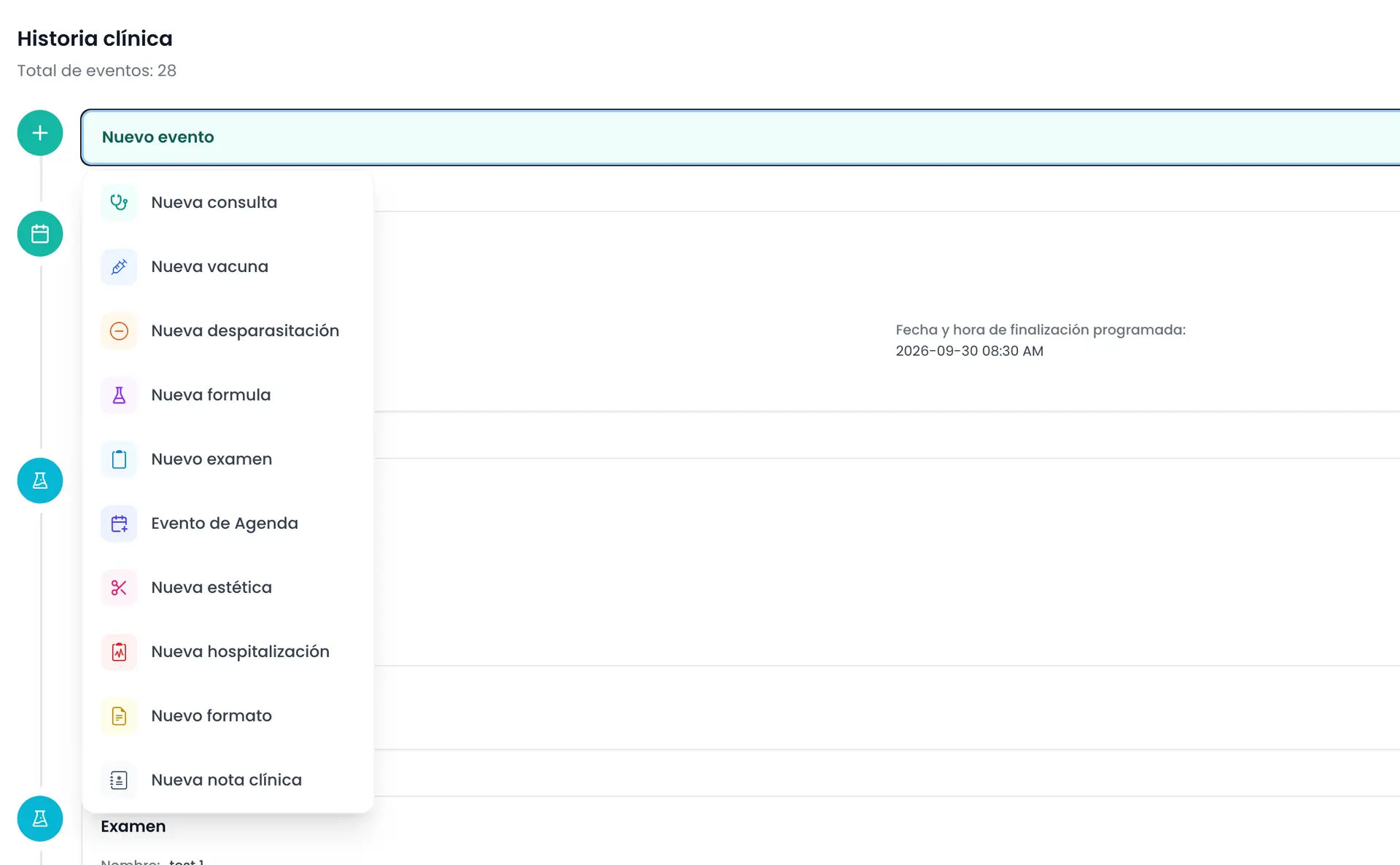Click the scissors icon for Nueva estética
The image size is (1400, 865).
[119, 587]
